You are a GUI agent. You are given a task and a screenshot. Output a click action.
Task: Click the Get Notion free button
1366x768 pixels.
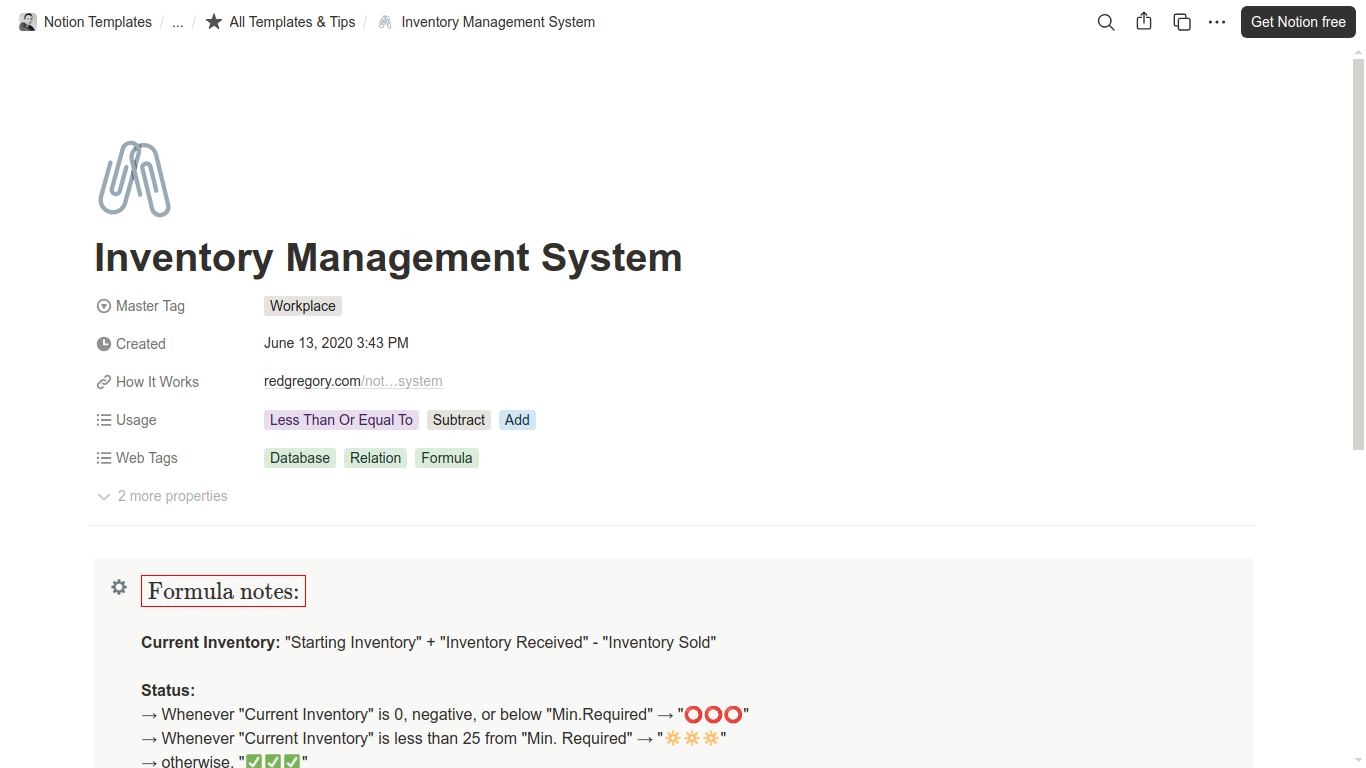(1298, 22)
